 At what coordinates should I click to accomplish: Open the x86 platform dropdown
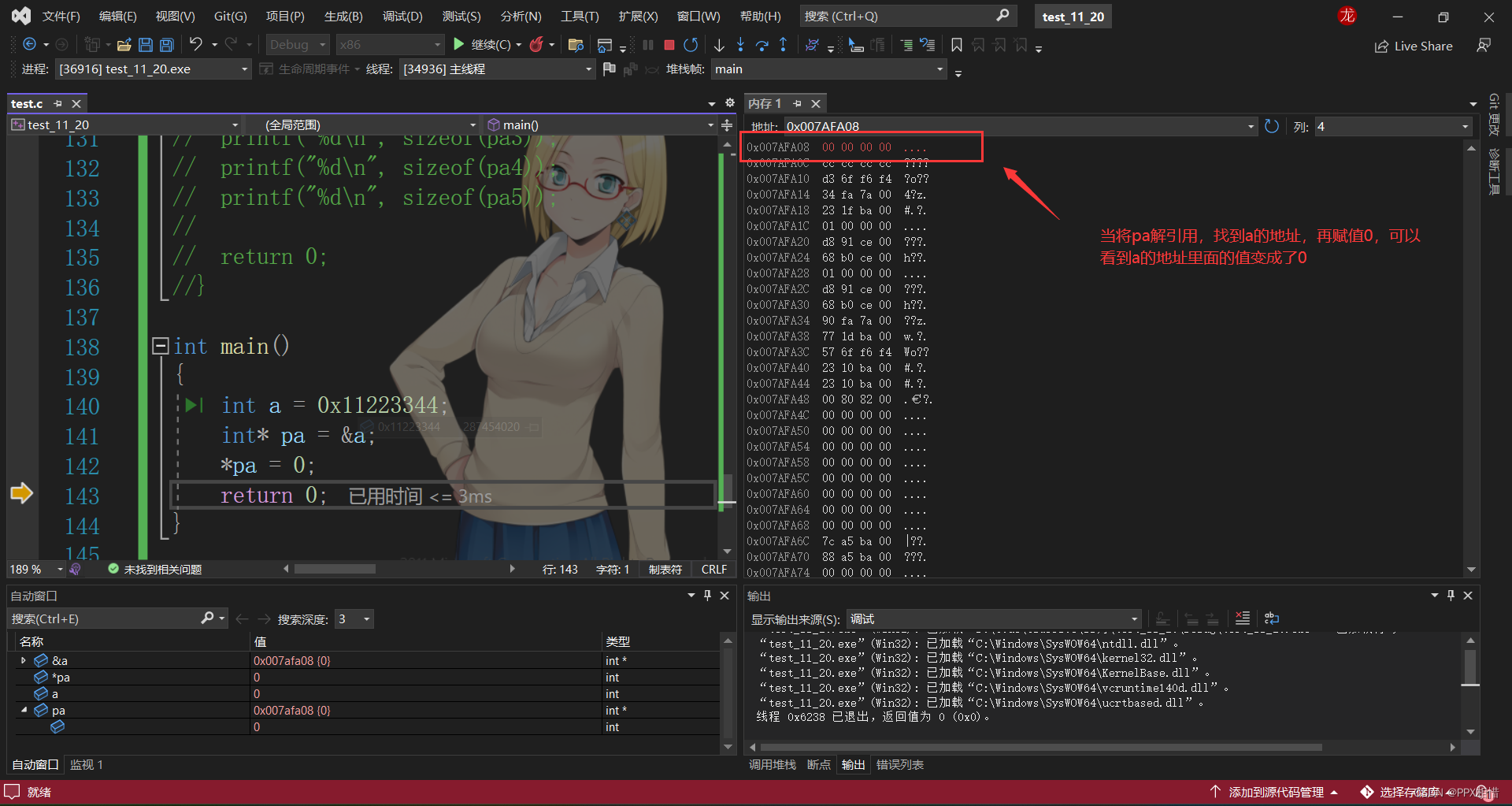[390, 45]
